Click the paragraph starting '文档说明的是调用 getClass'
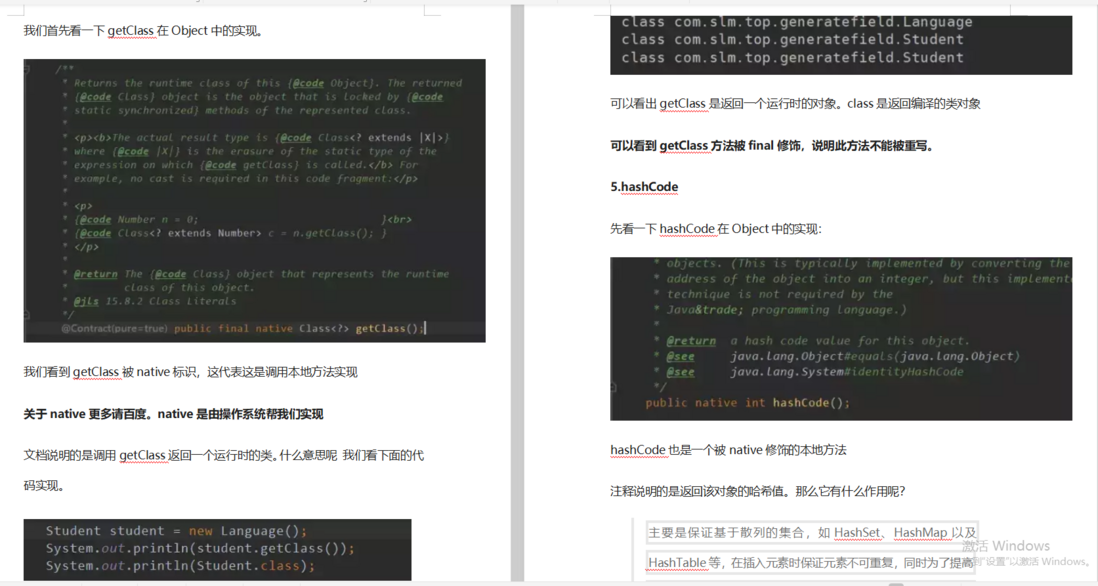Image resolution: width=1098 pixels, height=586 pixels. 223,455
